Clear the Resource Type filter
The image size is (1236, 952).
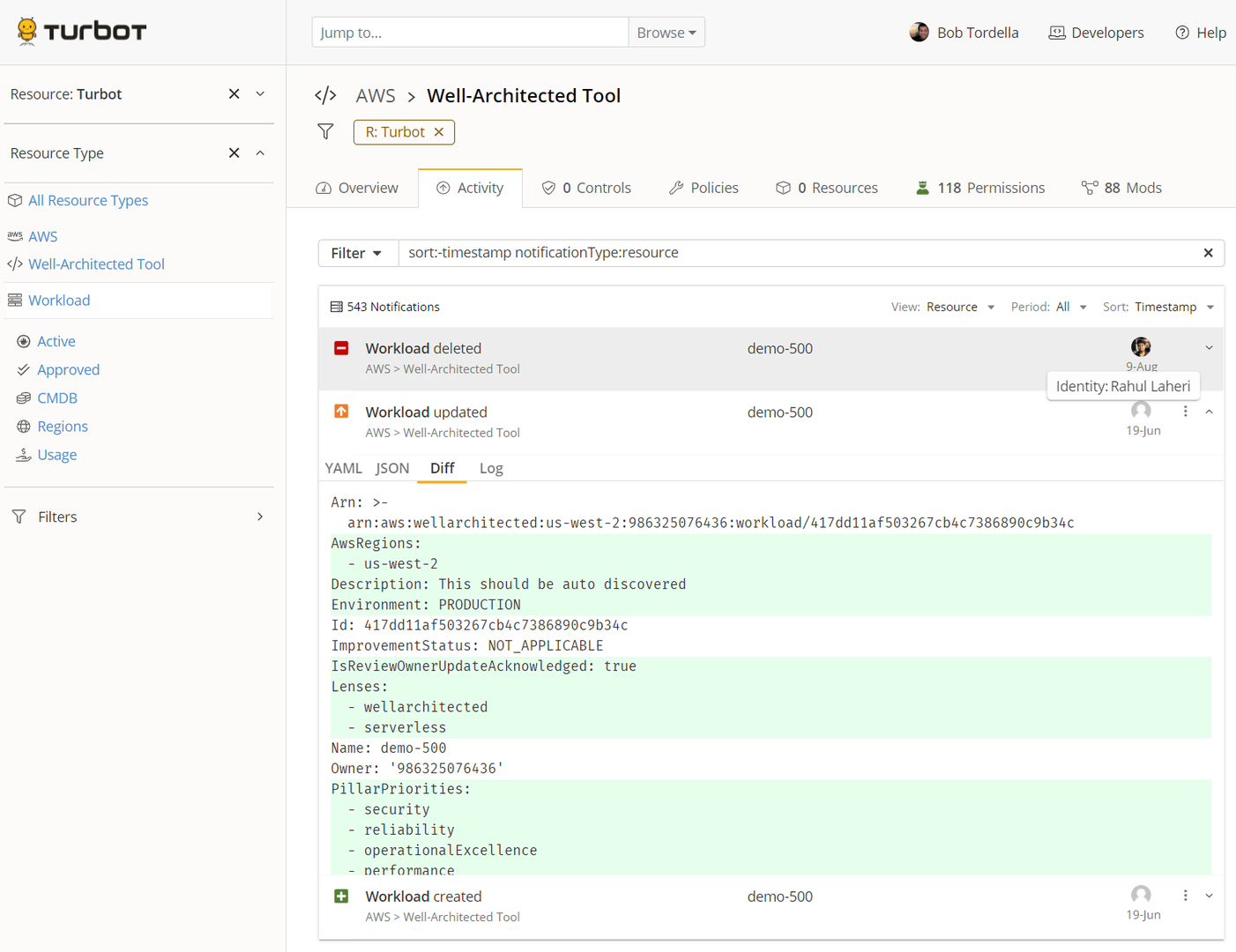click(234, 152)
